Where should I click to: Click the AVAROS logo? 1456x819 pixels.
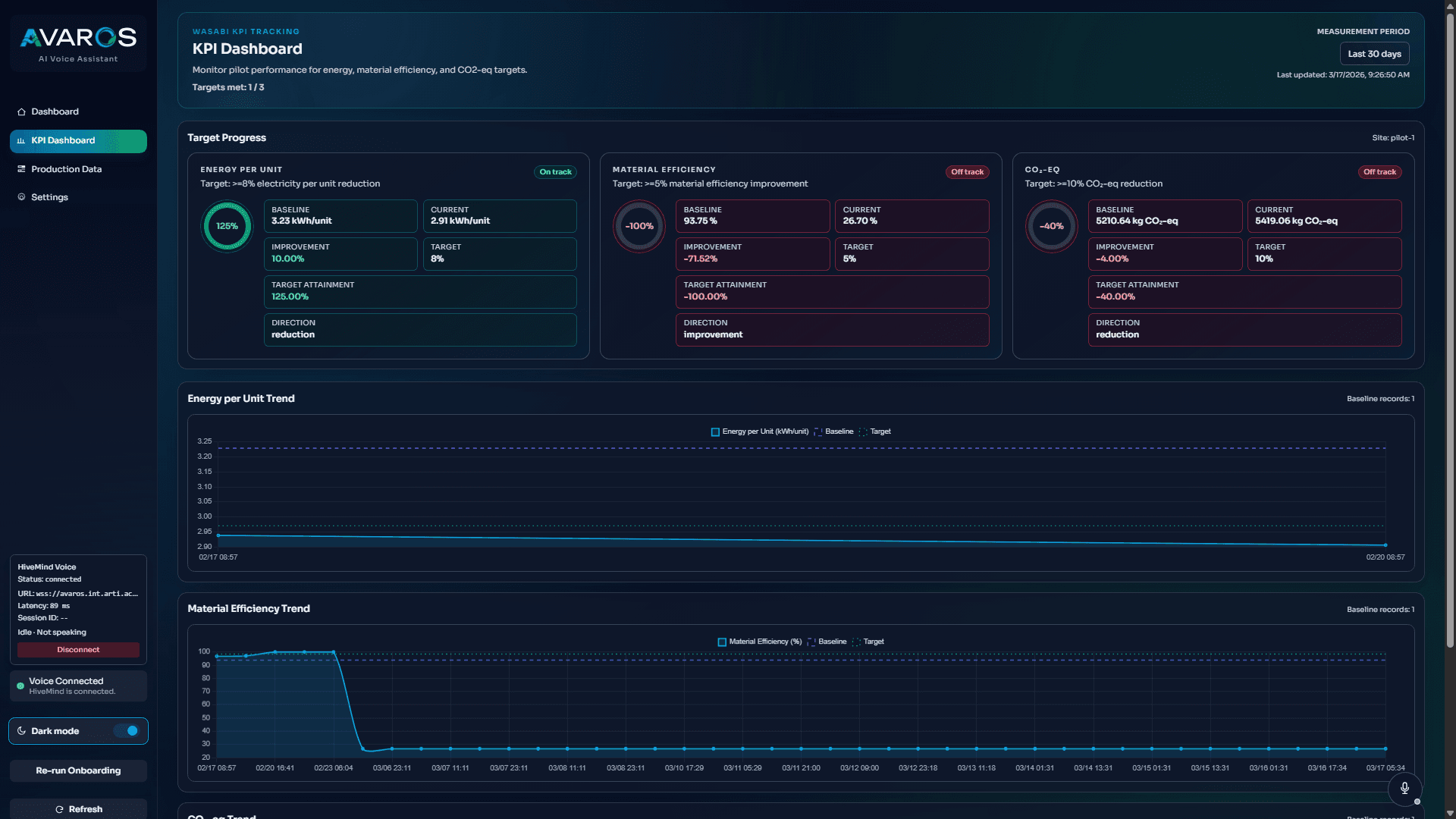point(78,38)
